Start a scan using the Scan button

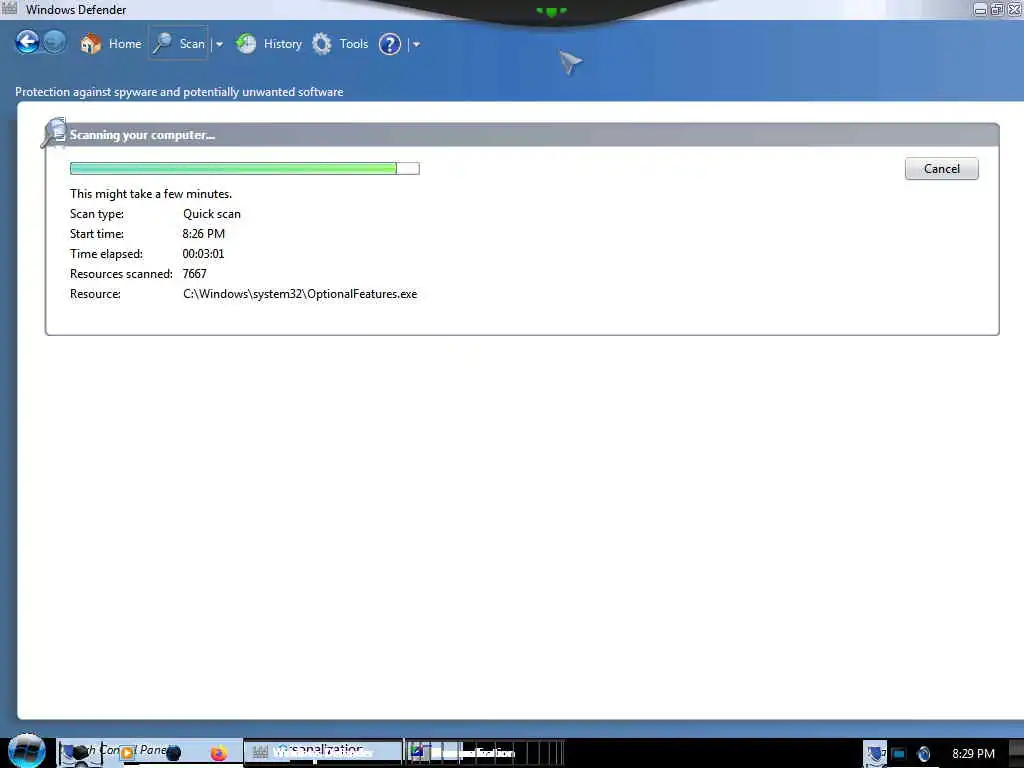[178, 43]
